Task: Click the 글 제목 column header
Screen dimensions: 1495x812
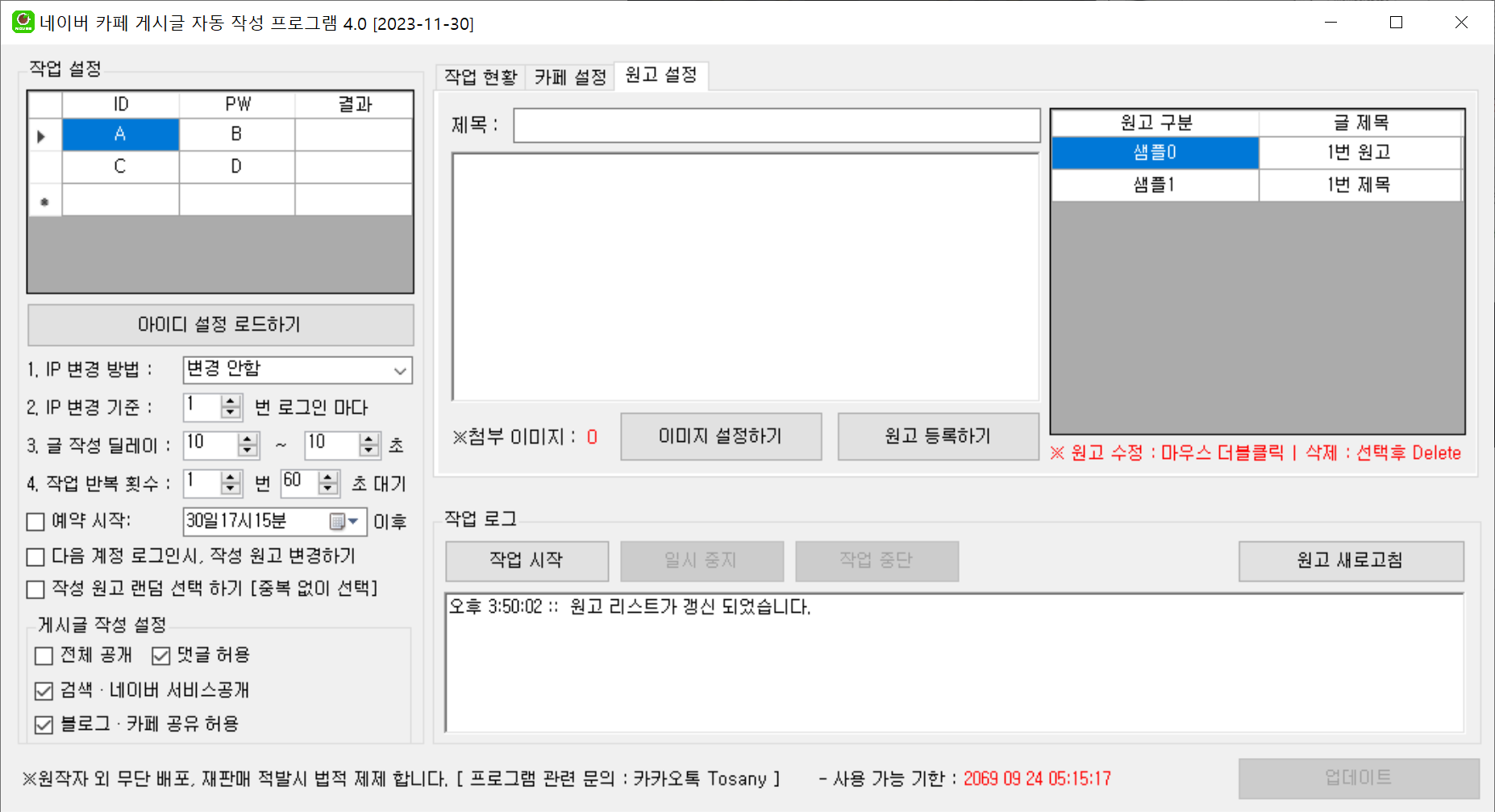Action: (1360, 123)
